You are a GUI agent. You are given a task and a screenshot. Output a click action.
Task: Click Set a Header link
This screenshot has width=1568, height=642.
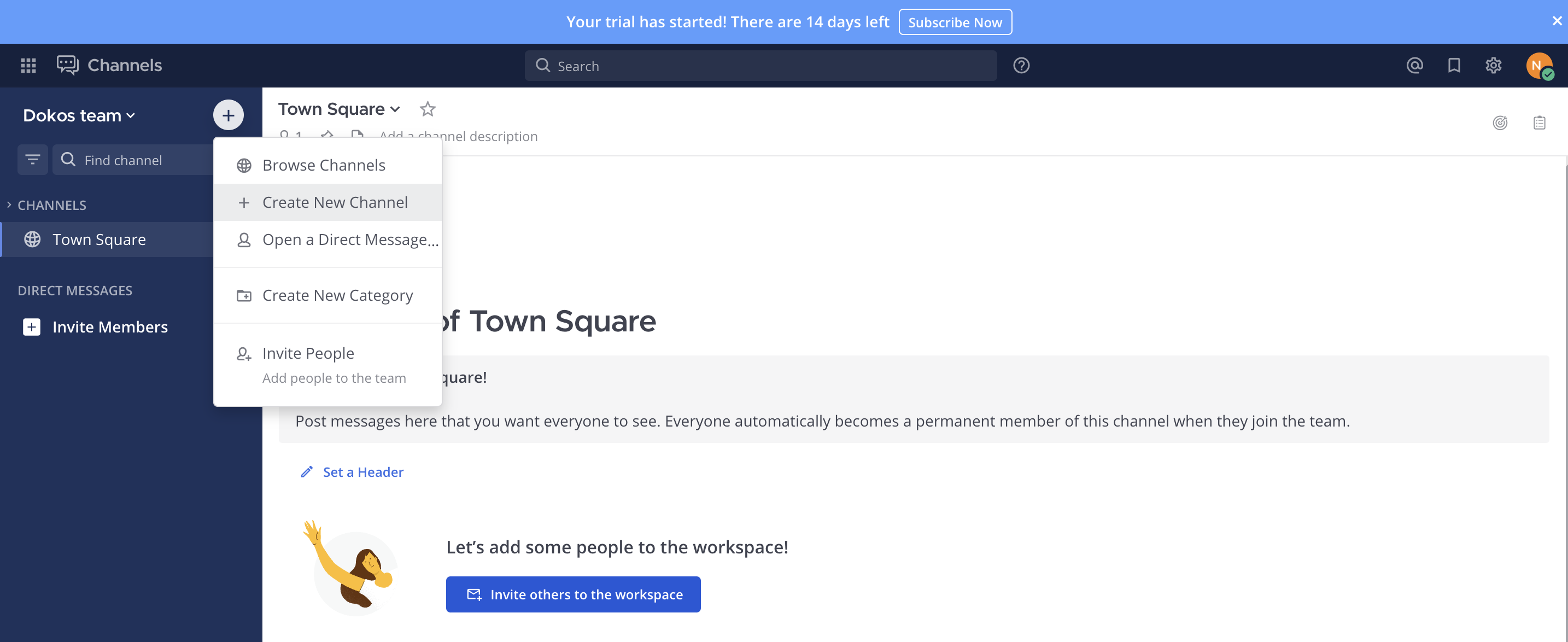click(362, 472)
